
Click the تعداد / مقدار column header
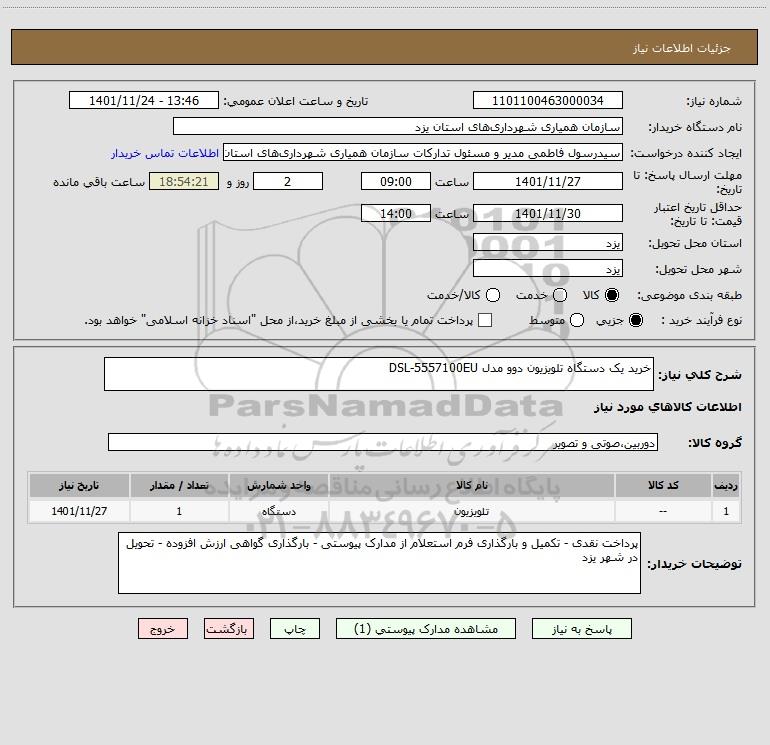point(179,485)
